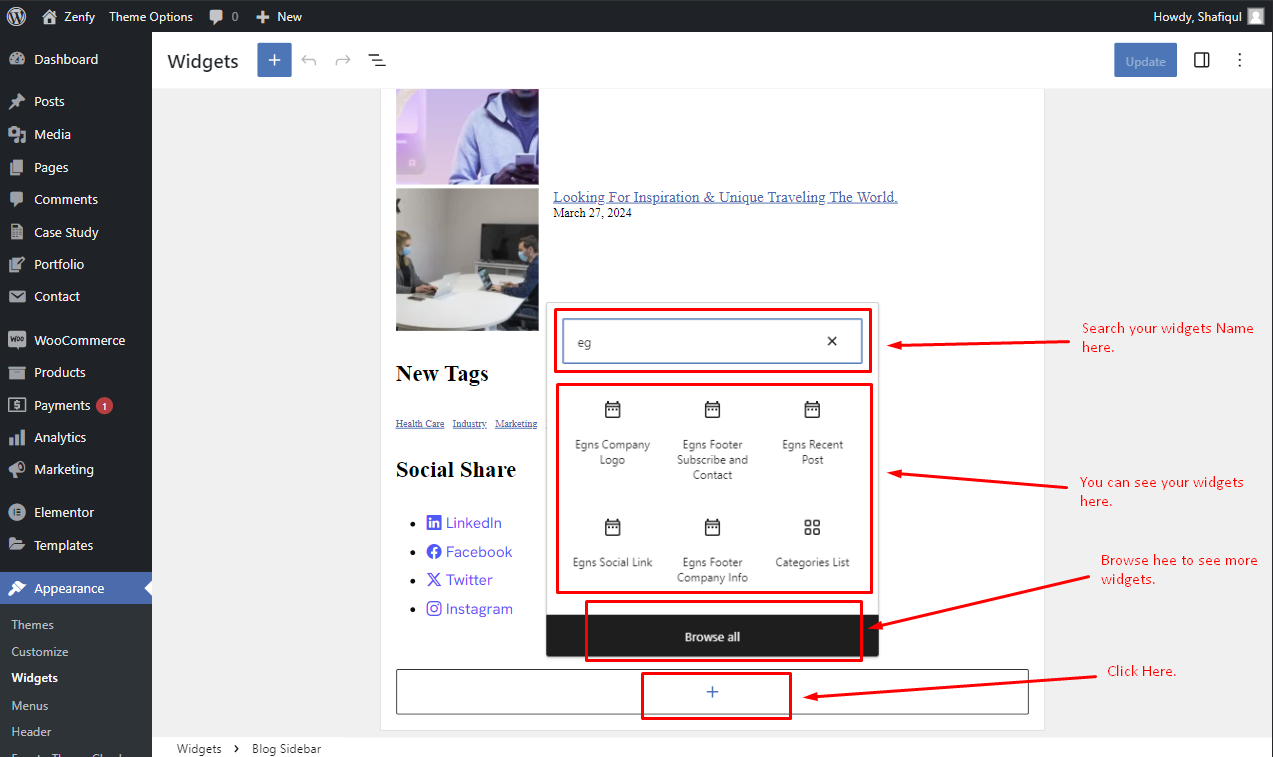
Task: Open the Instagram social link
Action: tap(469, 609)
